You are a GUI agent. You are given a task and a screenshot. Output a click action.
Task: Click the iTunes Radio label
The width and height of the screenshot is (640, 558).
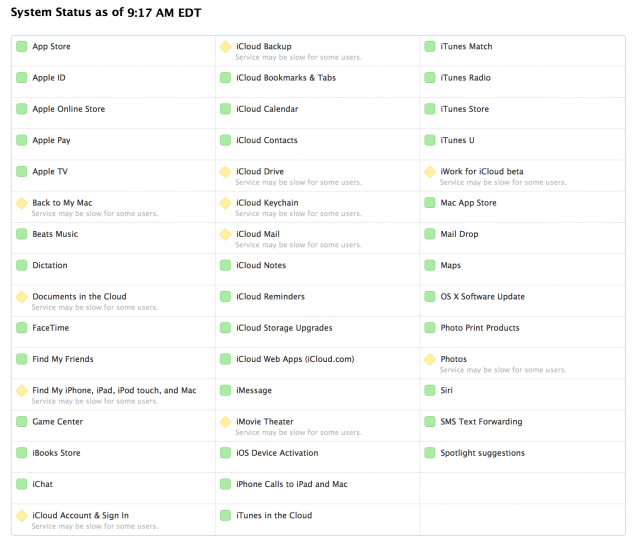click(465, 78)
